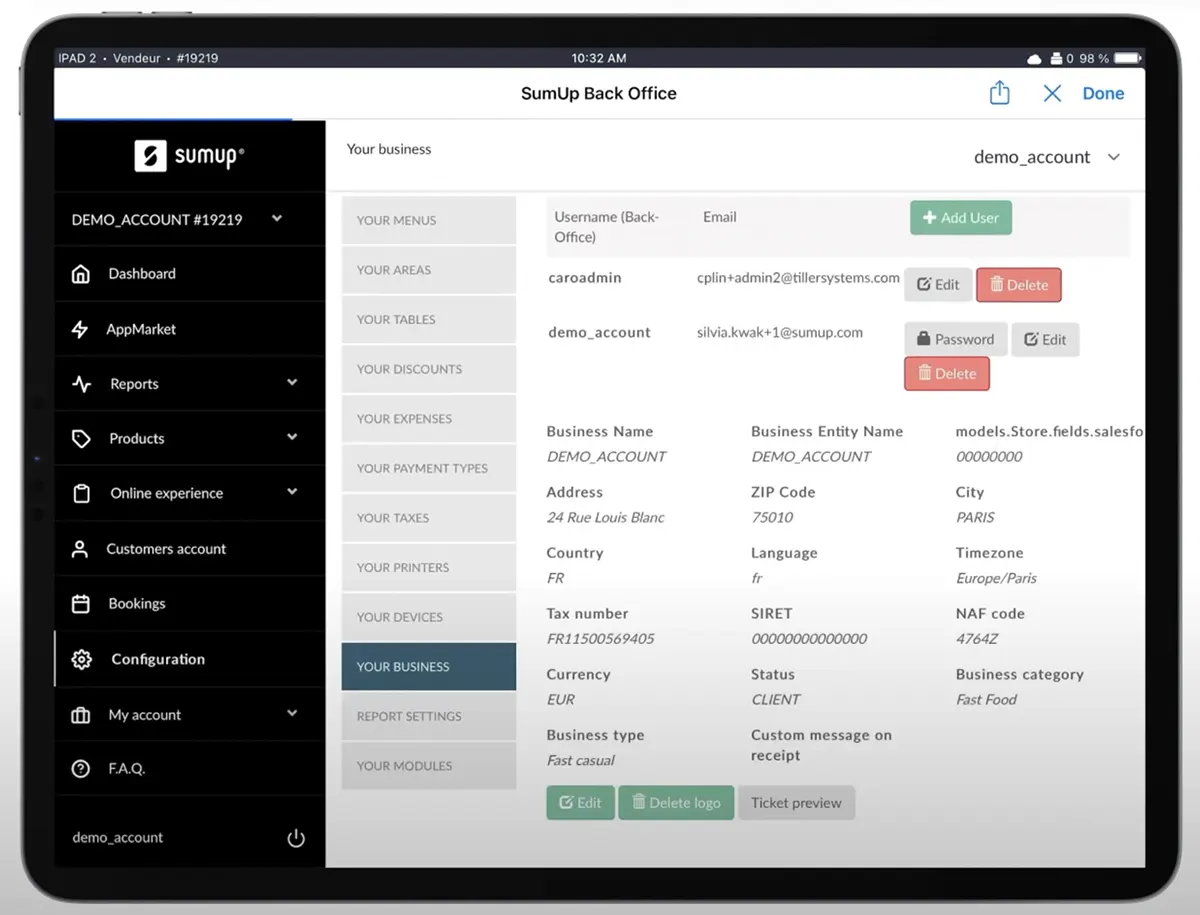1200x915 pixels.
Task: Click the silvia.kwak+1@sumup.com email
Action: [780, 332]
